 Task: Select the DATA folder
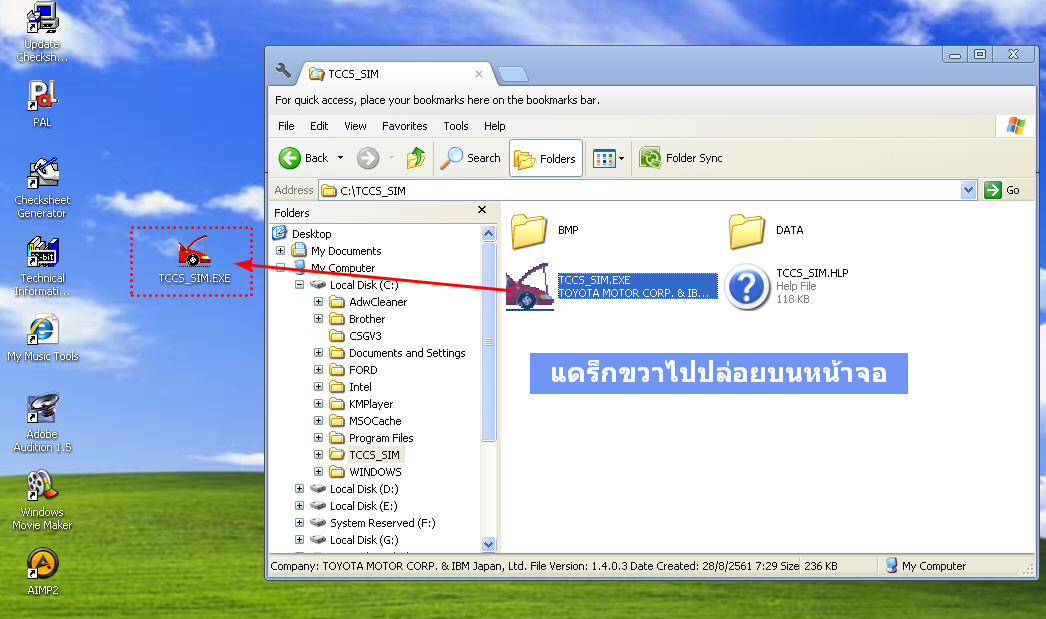[766, 231]
